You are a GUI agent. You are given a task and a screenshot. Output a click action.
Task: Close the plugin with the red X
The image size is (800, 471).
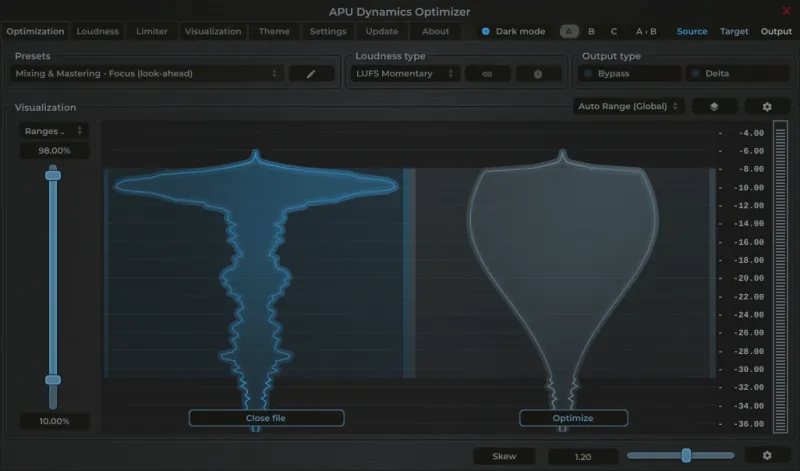click(x=786, y=11)
